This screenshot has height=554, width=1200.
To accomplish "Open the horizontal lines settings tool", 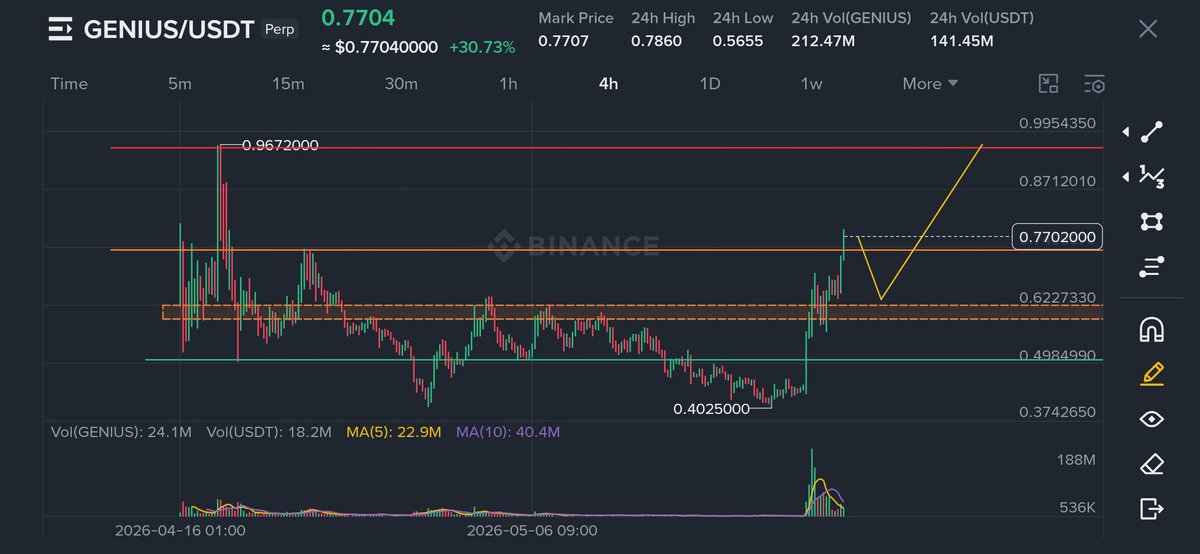I will pyautogui.click(x=1152, y=267).
